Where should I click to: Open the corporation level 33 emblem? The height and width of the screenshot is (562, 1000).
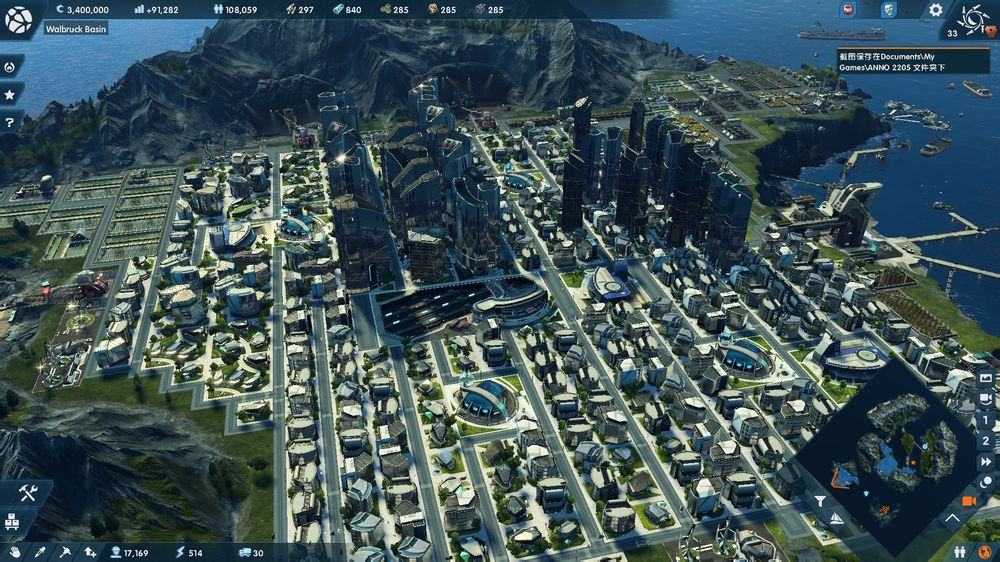tap(972, 20)
